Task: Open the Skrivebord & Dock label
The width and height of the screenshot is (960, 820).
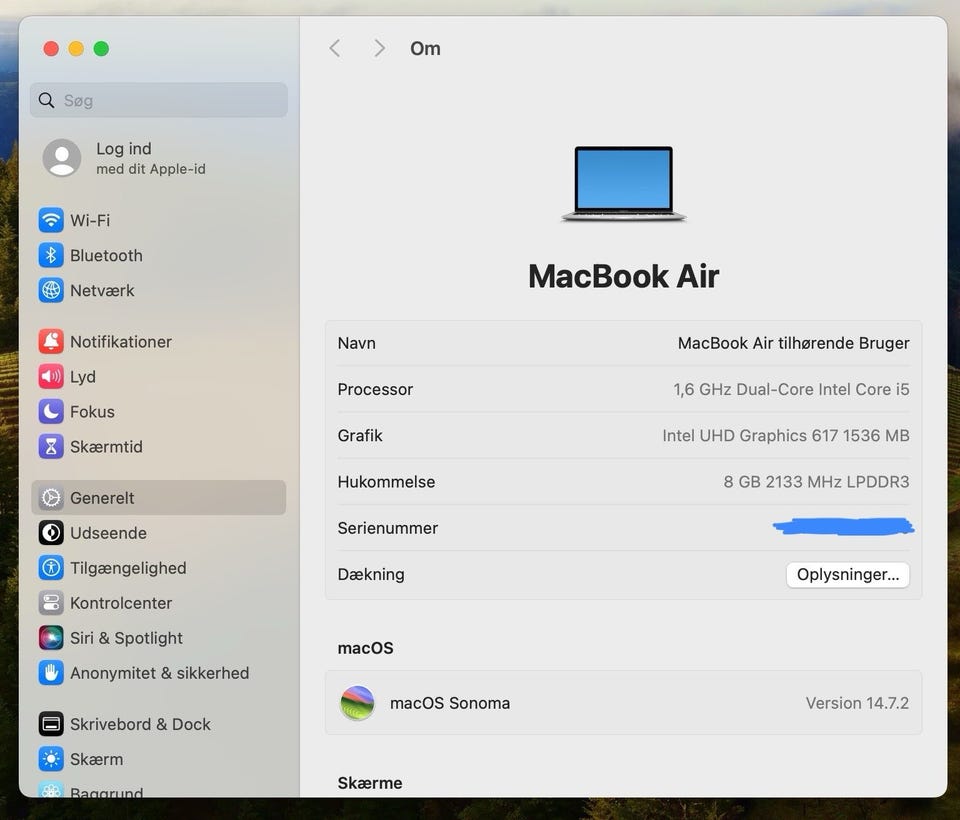Action: 140,724
